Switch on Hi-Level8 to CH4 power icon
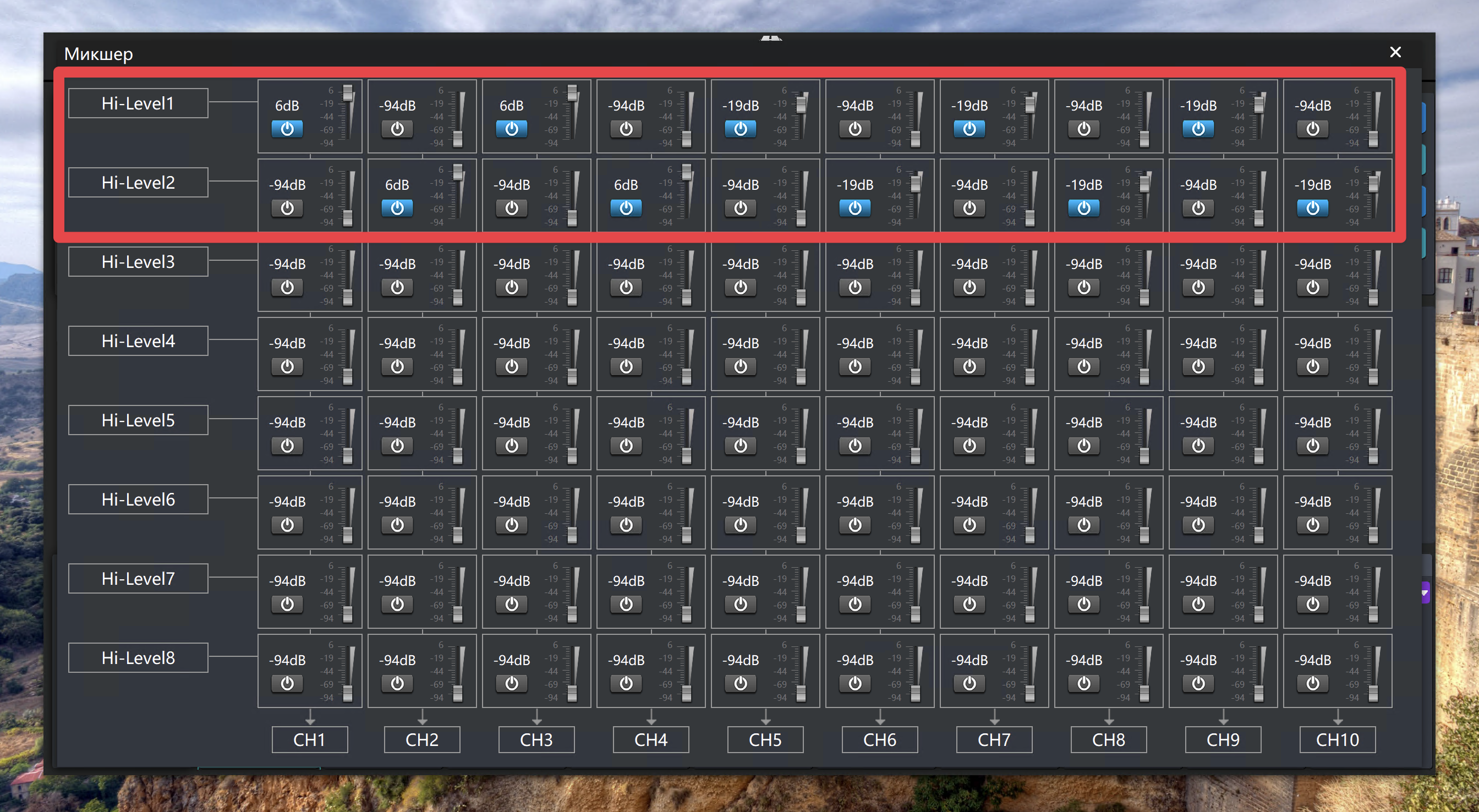Viewport: 1479px width, 812px height. coord(626,683)
